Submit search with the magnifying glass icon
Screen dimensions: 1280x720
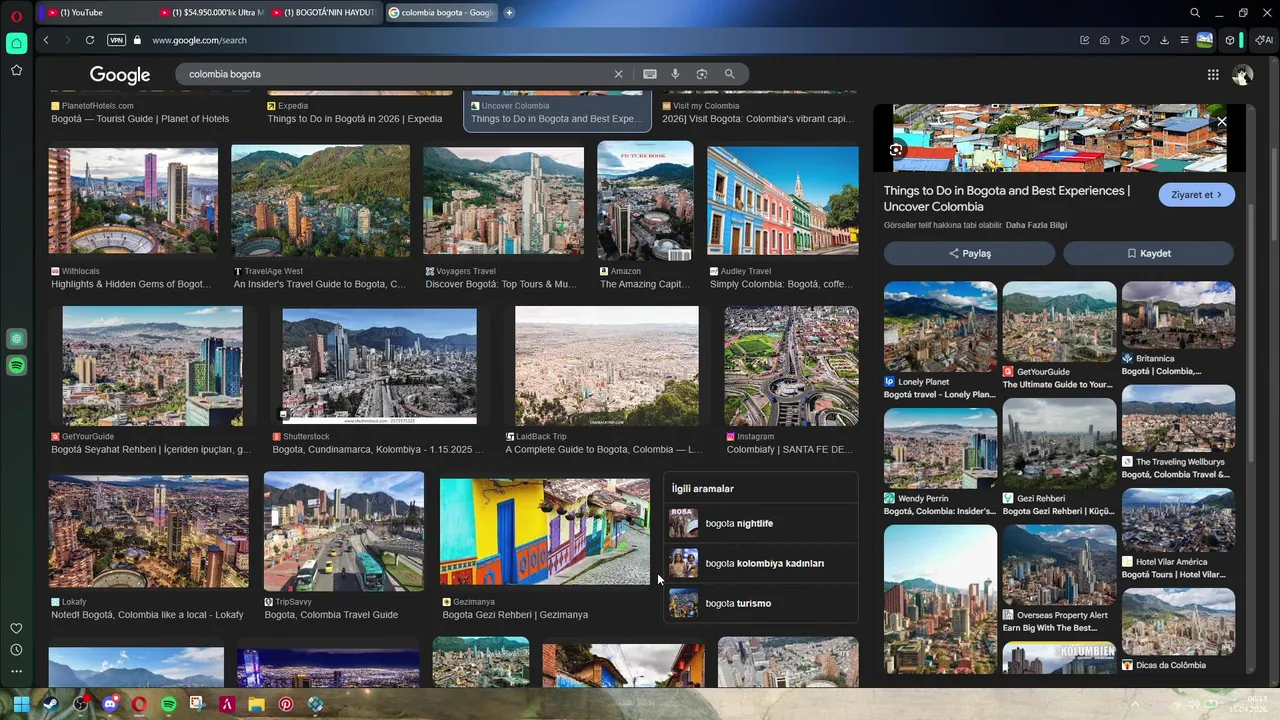tap(730, 74)
